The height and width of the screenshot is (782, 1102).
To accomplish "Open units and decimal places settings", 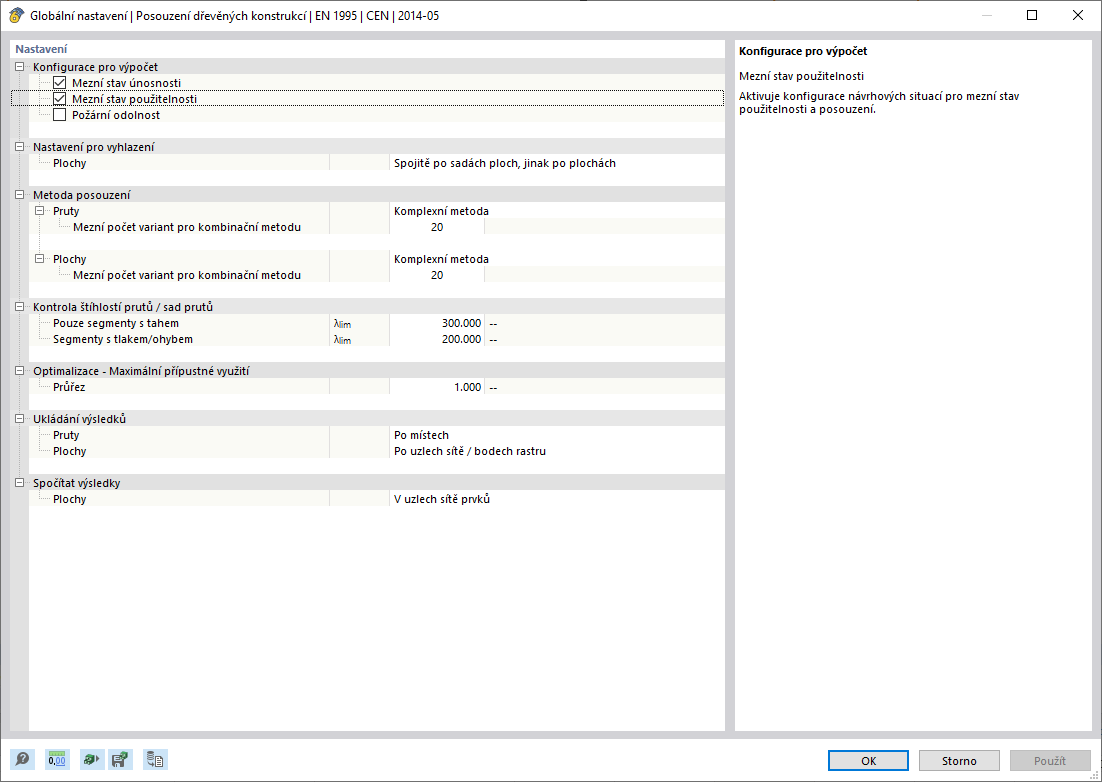I will pos(57,760).
